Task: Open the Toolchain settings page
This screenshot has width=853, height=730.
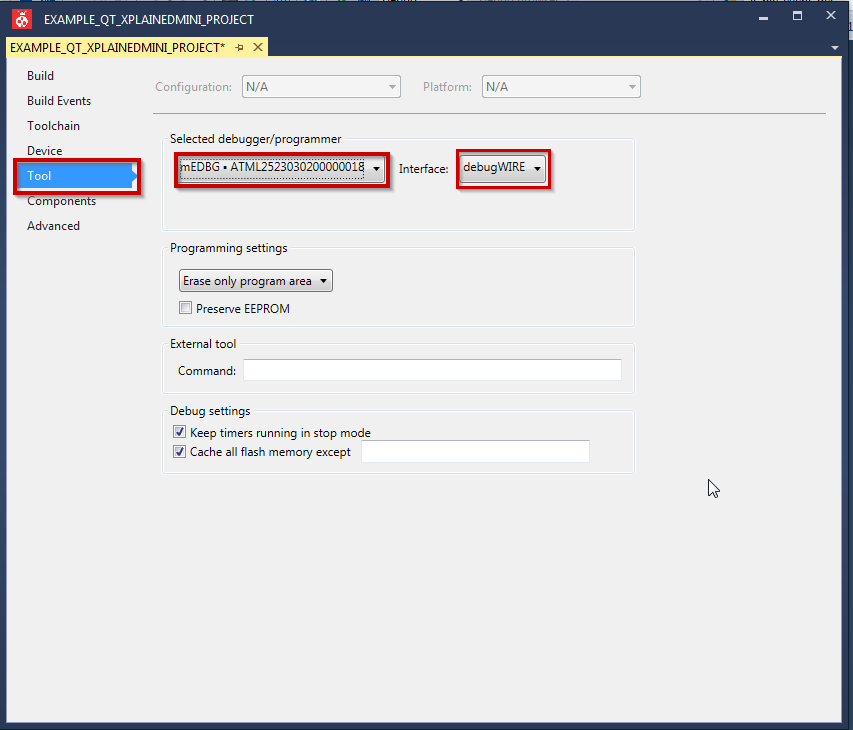Action: (x=53, y=126)
